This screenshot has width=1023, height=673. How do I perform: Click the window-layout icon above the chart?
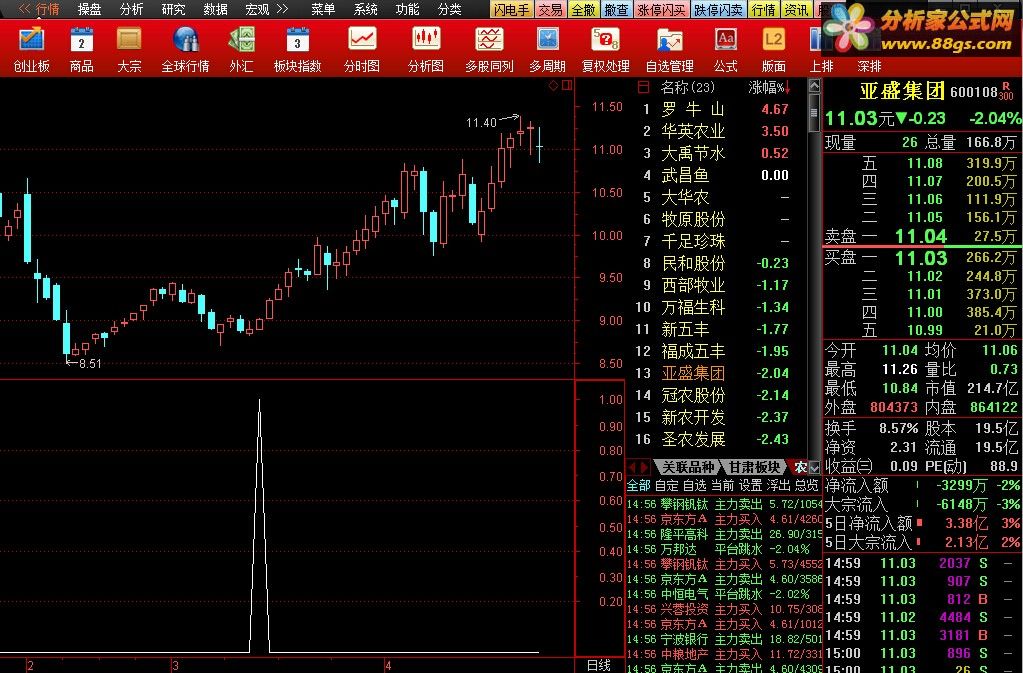566,85
